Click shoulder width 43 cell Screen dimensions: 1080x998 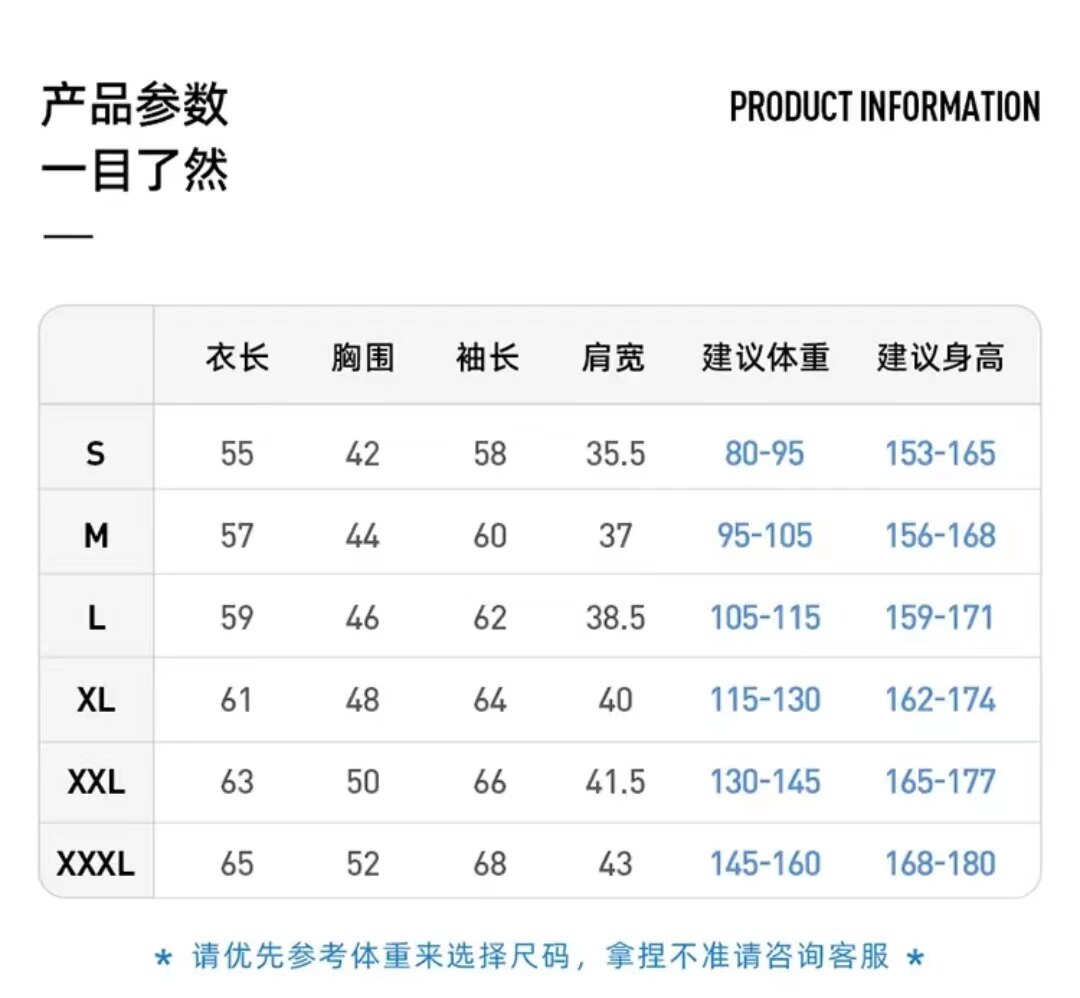(615, 864)
